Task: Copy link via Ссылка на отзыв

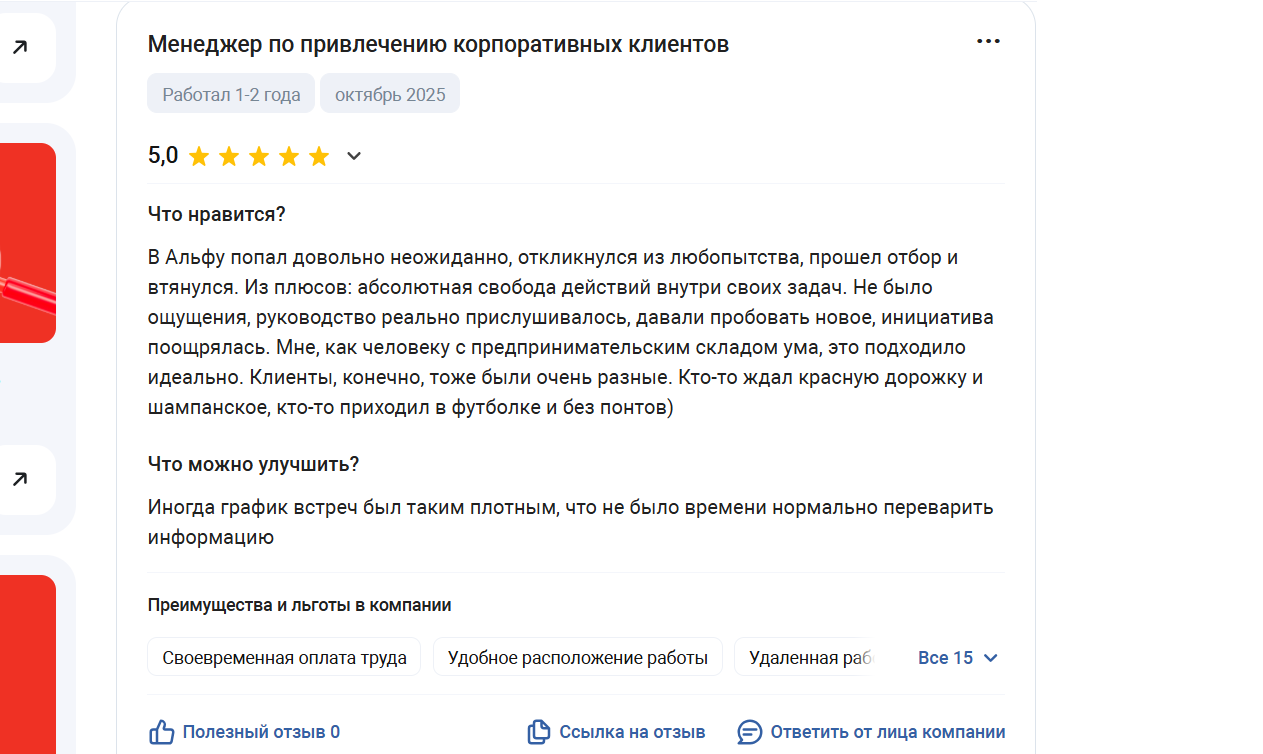Action: [x=632, y=732]
